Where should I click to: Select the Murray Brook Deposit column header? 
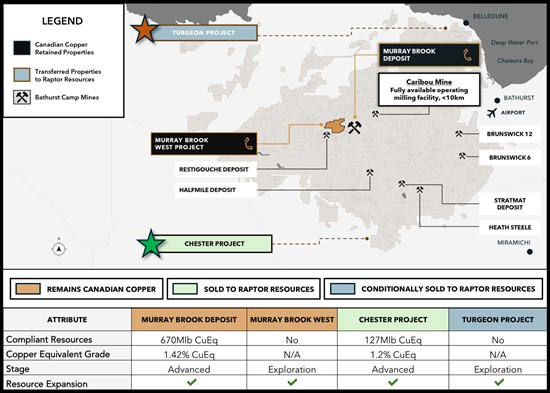pos(189,320)
